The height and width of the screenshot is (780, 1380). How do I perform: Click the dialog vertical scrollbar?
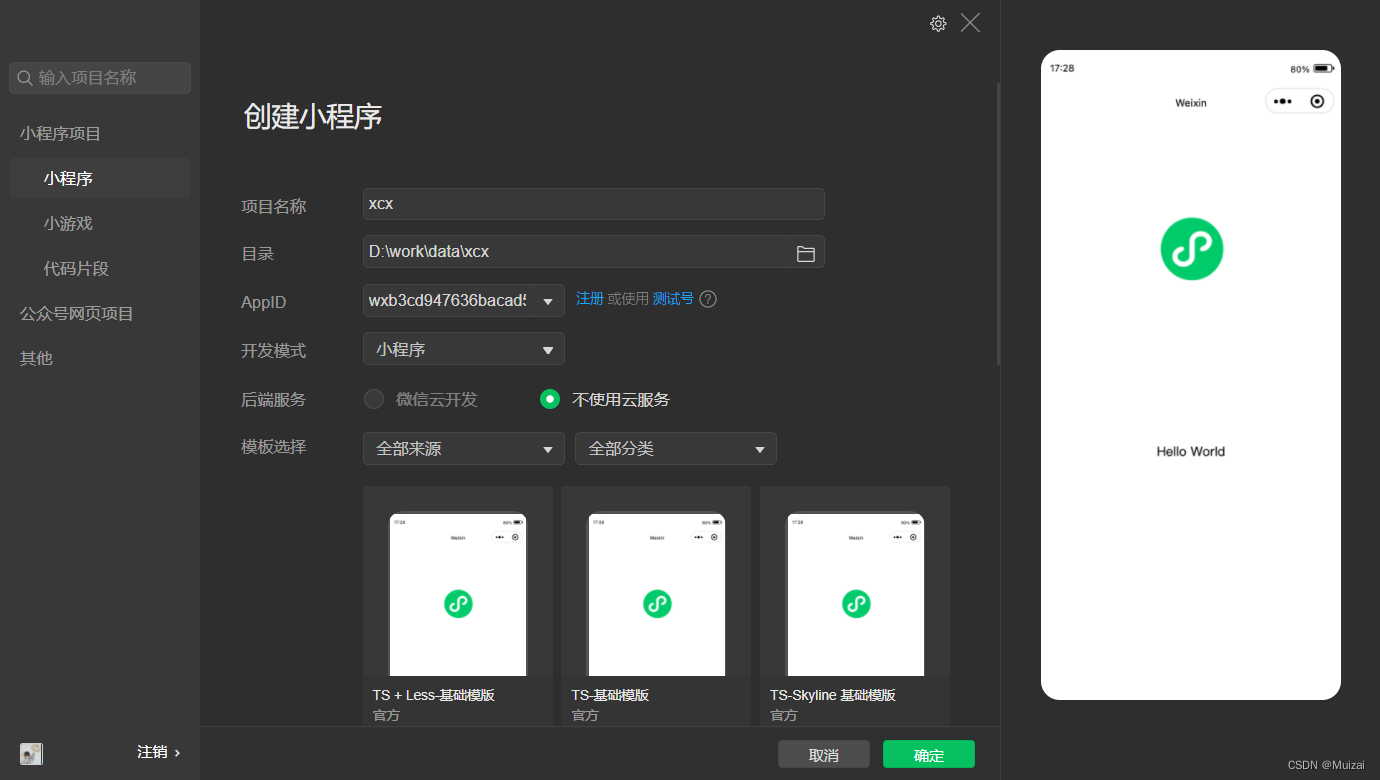click(998, 223)
